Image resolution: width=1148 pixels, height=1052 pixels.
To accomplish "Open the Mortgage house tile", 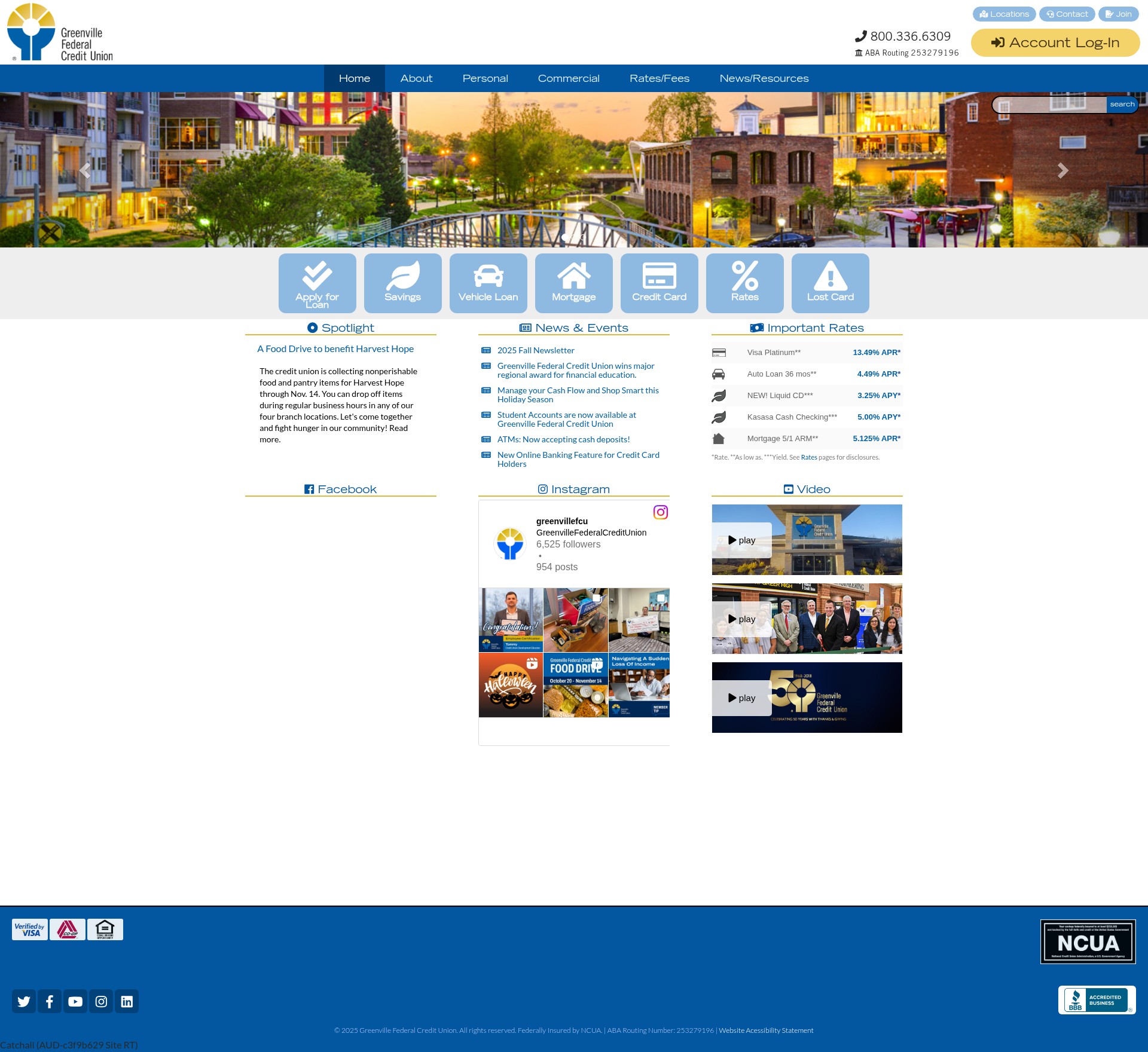I will click(x=573, y=283).
